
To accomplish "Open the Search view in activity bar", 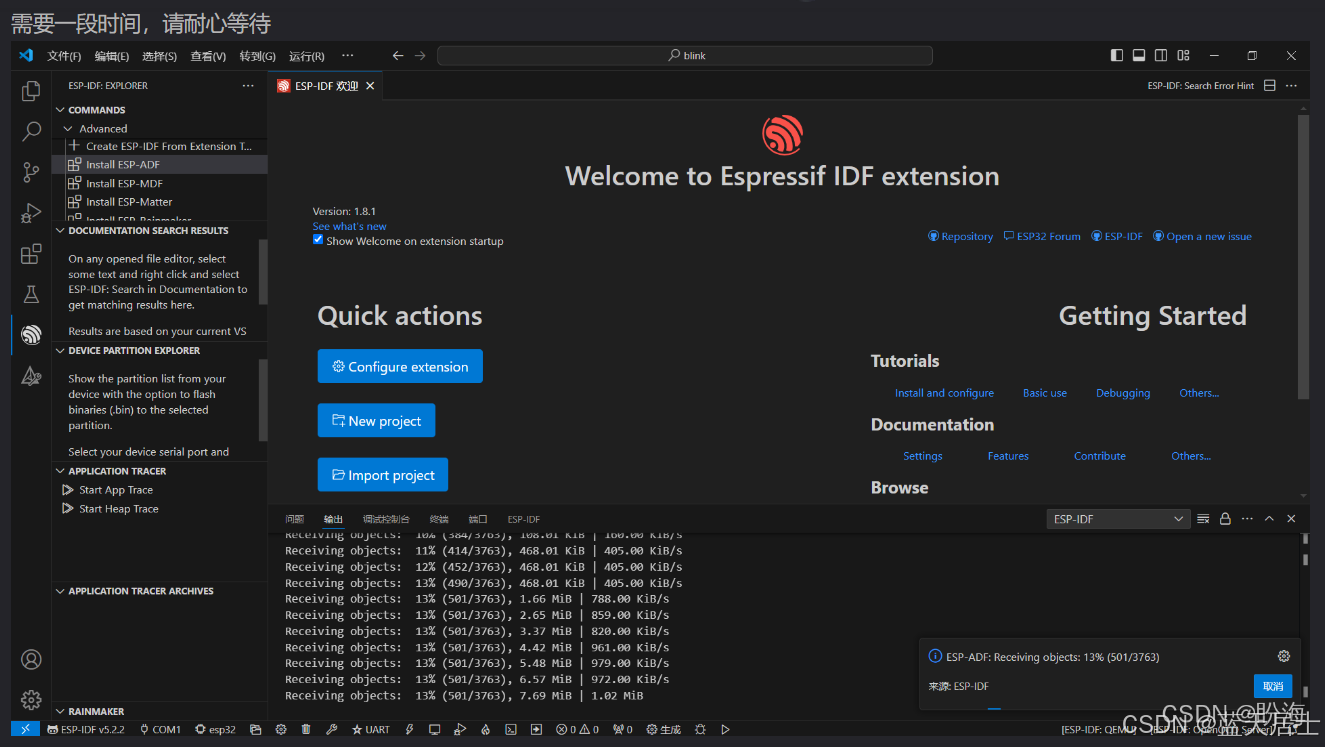I will coord(31,131).
